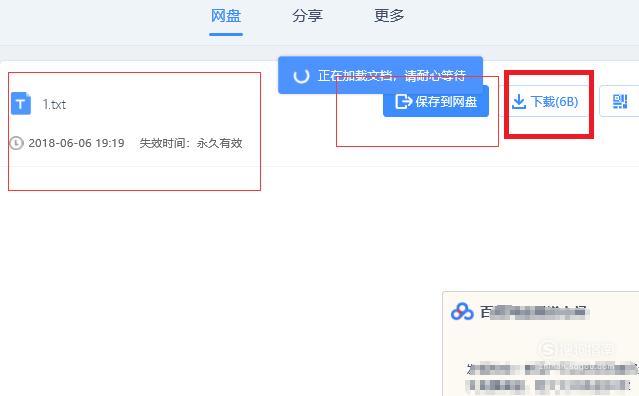
Task: Switch to the 网盘 tab
Action: tap(226, 16)
